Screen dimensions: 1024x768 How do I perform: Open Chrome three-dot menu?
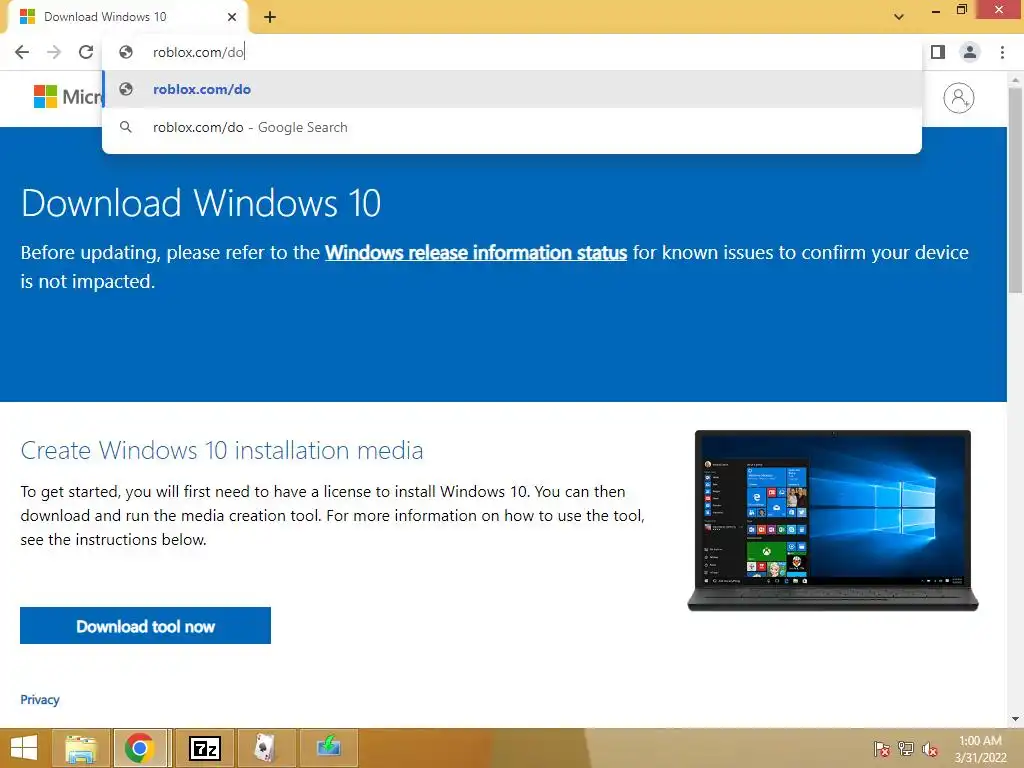[x=1002, y=52]
